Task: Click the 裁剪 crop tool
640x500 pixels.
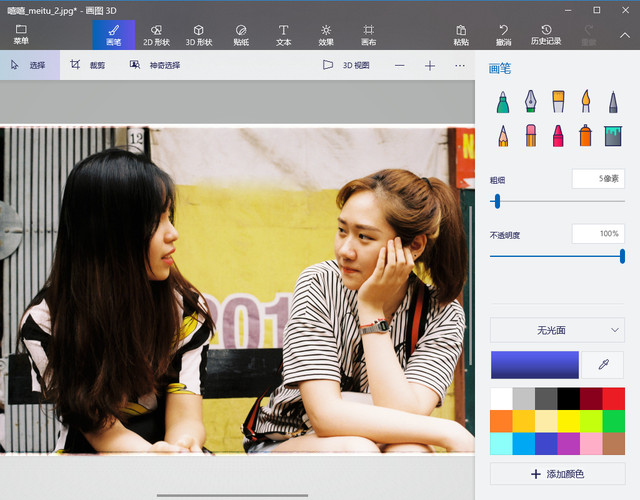Action: [x=88, y=65]
